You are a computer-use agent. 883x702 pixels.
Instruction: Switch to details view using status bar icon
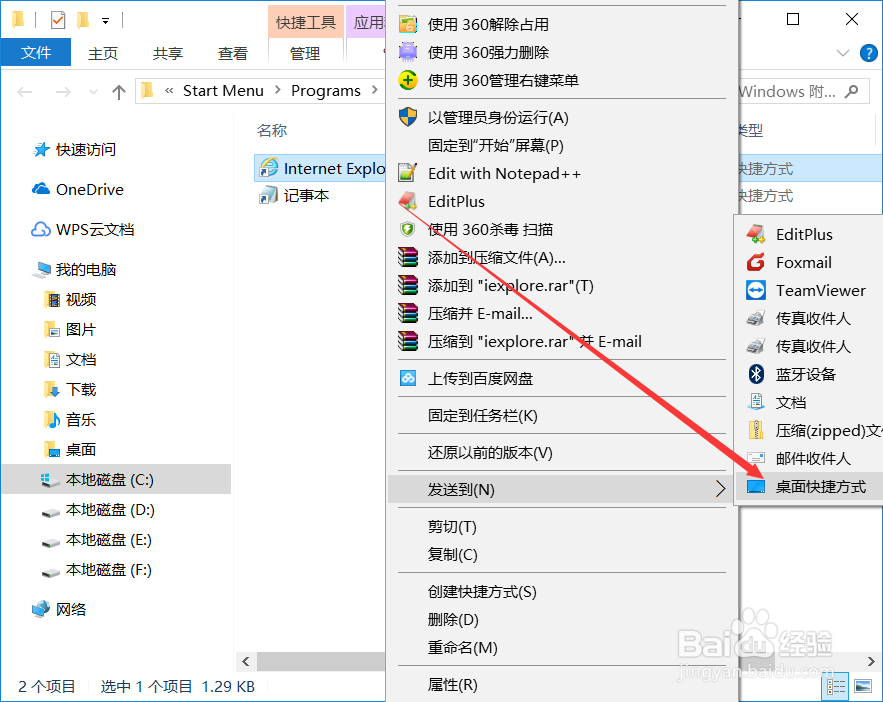pyautogui.click(x=836, y=687)
